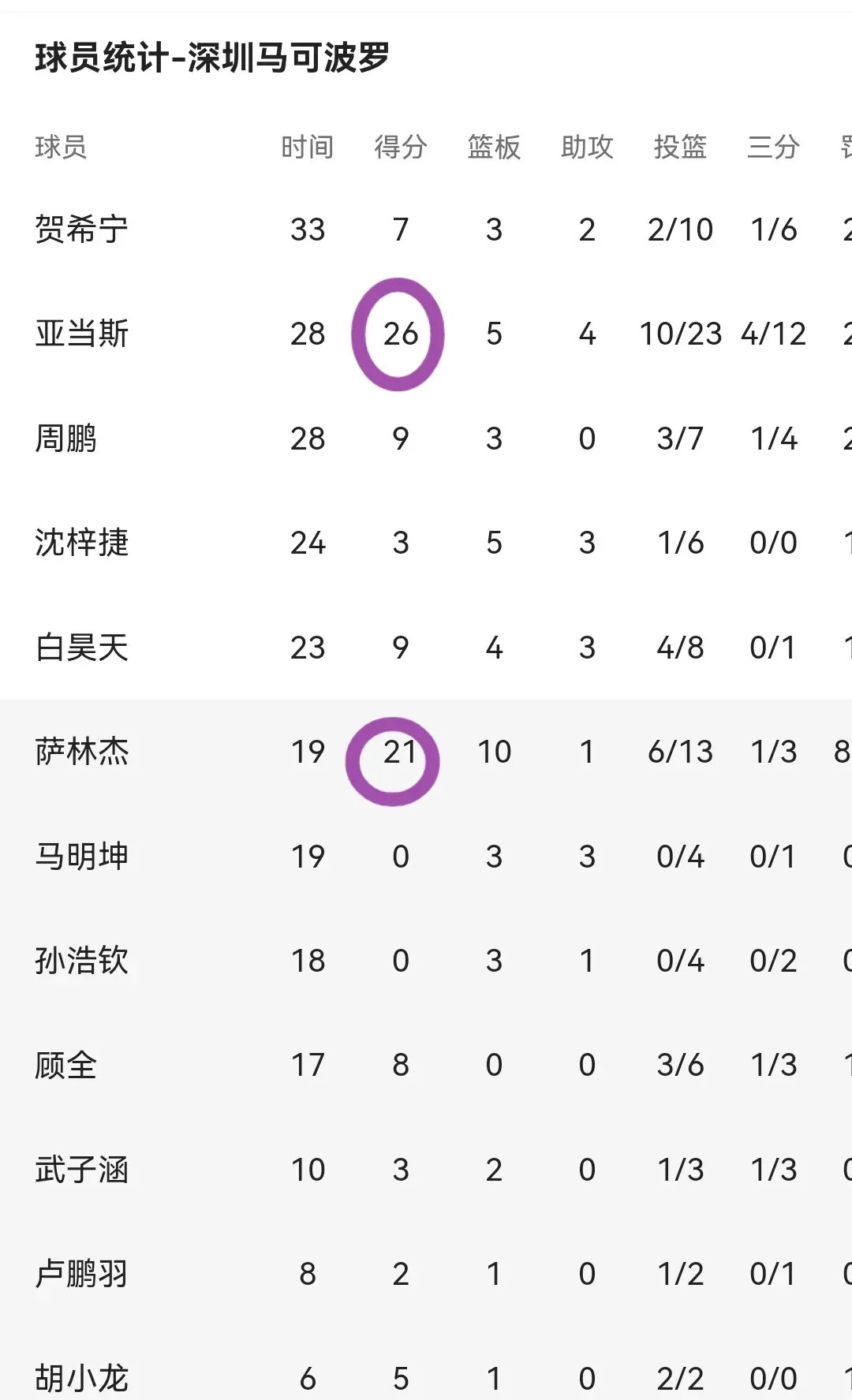Image resolution: width=852 pixels, height=1400 pixels.
Task: Select the 三分 column header
Action: pos(773,147)
